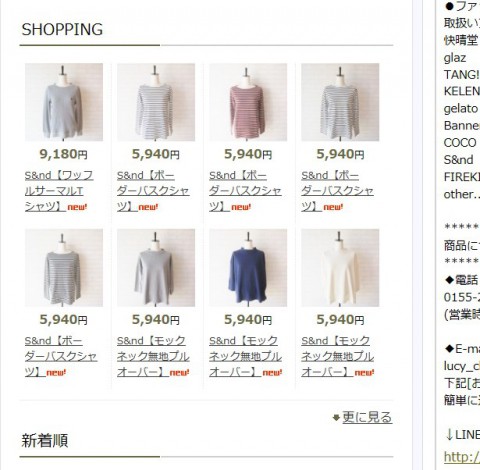Click the new badge under the navy pullover
The width and height of the screenshot is (480, 470).
pyautogui.click(x=272, y=372)
